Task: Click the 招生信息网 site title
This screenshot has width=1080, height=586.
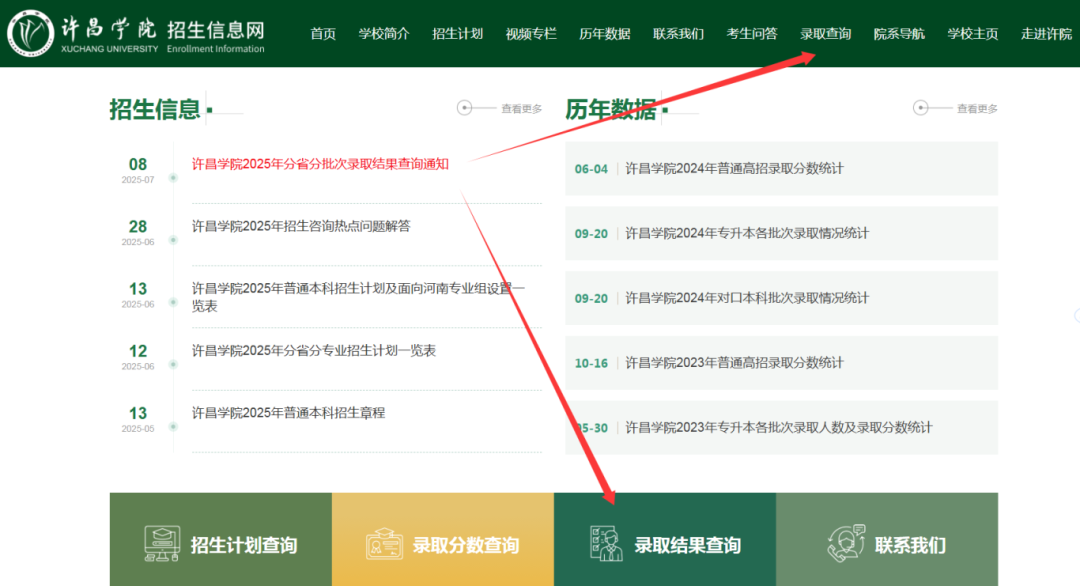Action: coord(216,30)
